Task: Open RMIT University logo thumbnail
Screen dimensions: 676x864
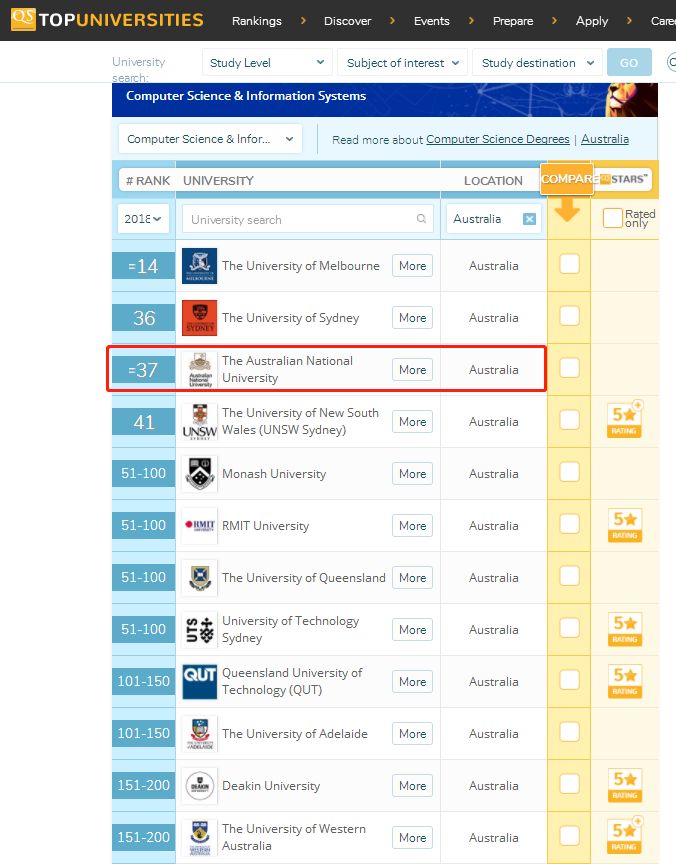Action: click(x=199, y=526)
